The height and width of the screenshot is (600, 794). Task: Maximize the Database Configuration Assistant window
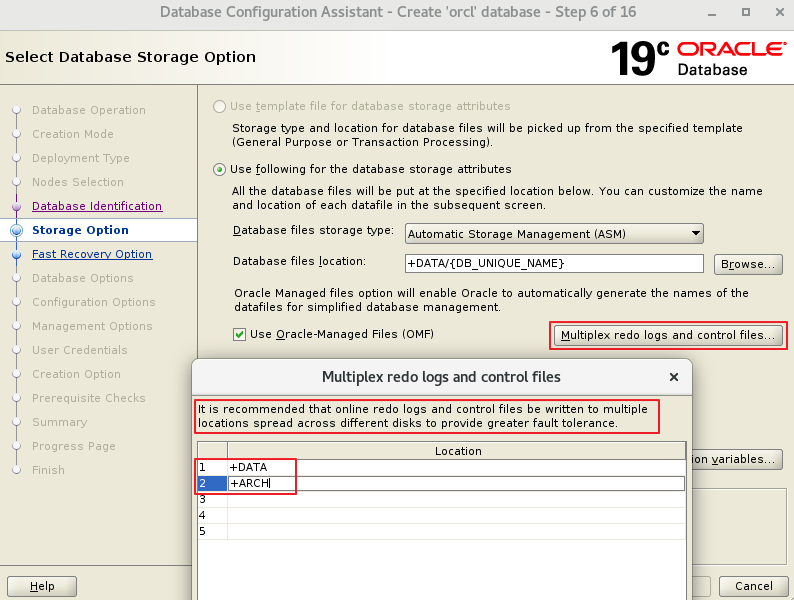point(745,12)
